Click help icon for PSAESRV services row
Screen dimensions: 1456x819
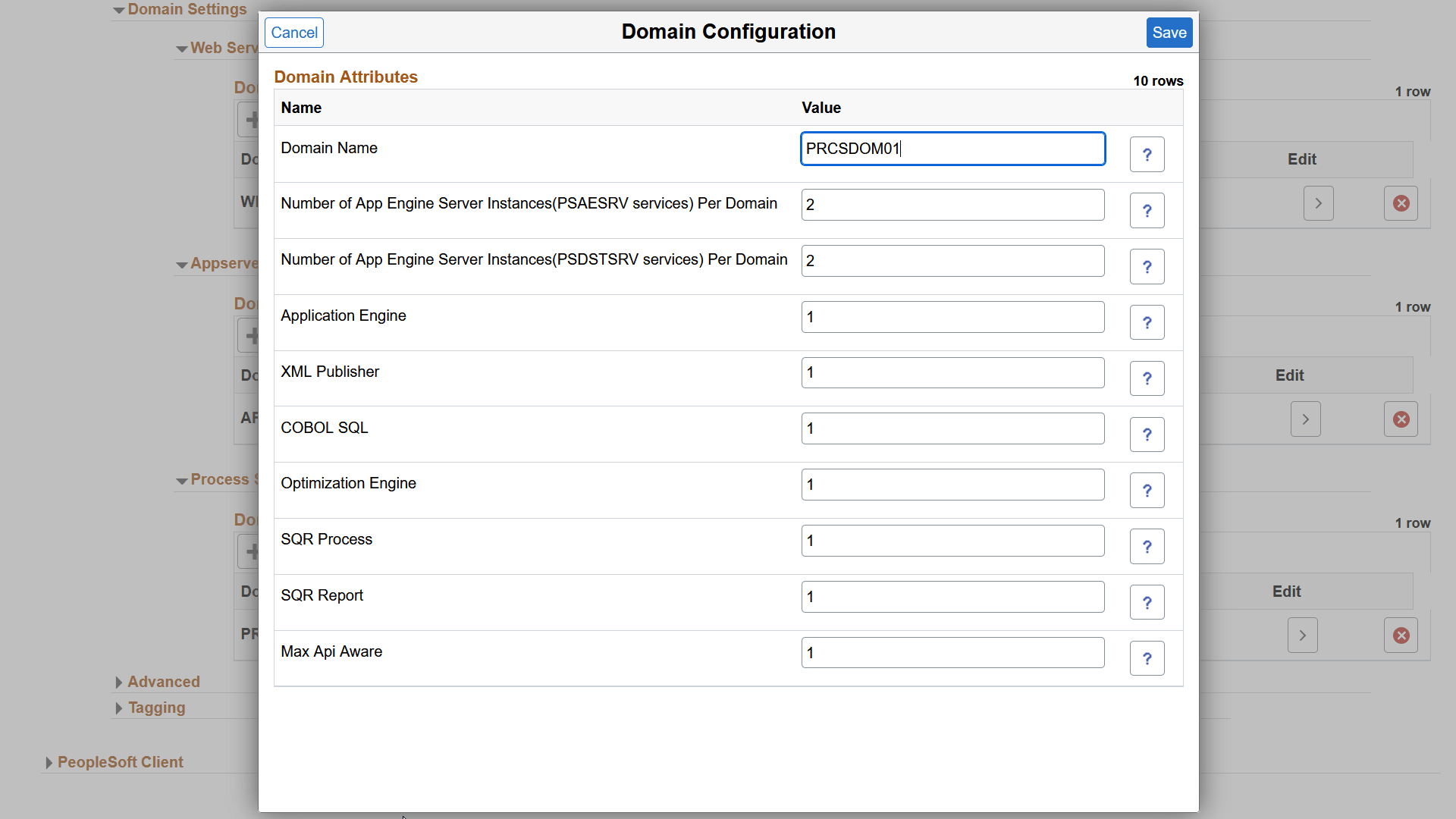tap(1147, 211)
